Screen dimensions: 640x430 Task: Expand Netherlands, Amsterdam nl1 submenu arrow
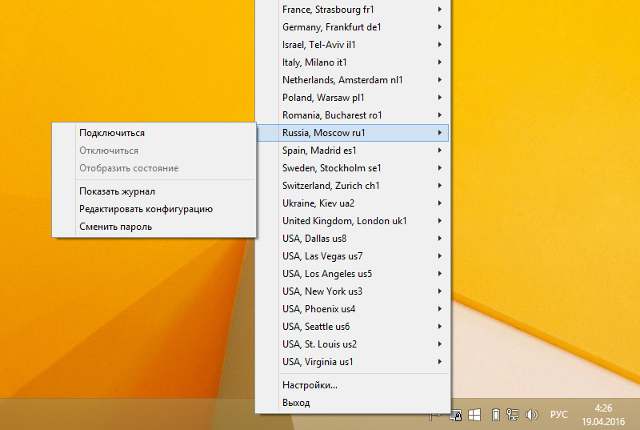point(440,80)
